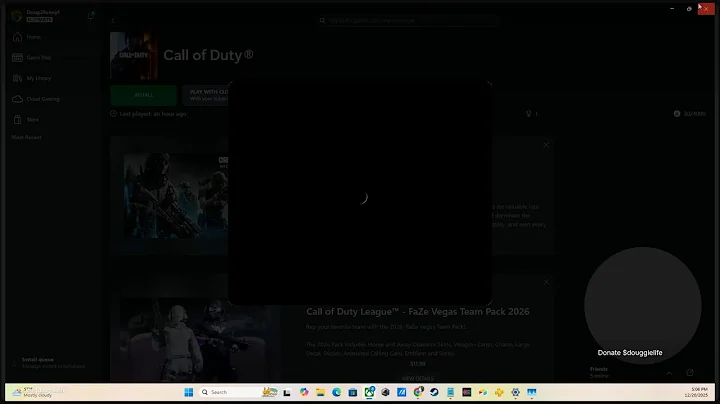Click VIEW DETAILS under Team Pack
This screenshot has height=404, width=720.
point(417,378)
